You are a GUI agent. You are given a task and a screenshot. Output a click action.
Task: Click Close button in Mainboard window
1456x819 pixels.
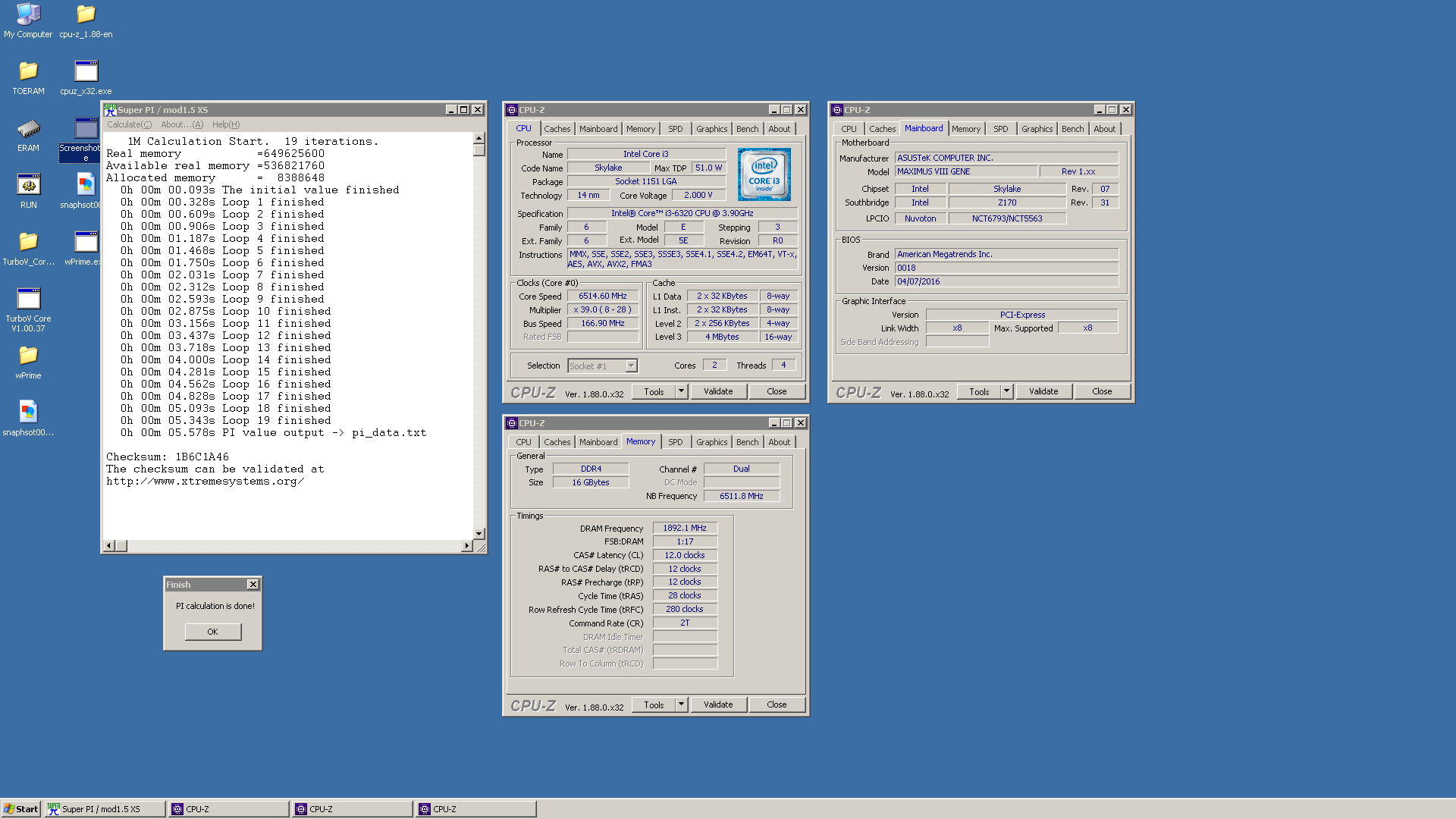click(x=1102, y=391)
